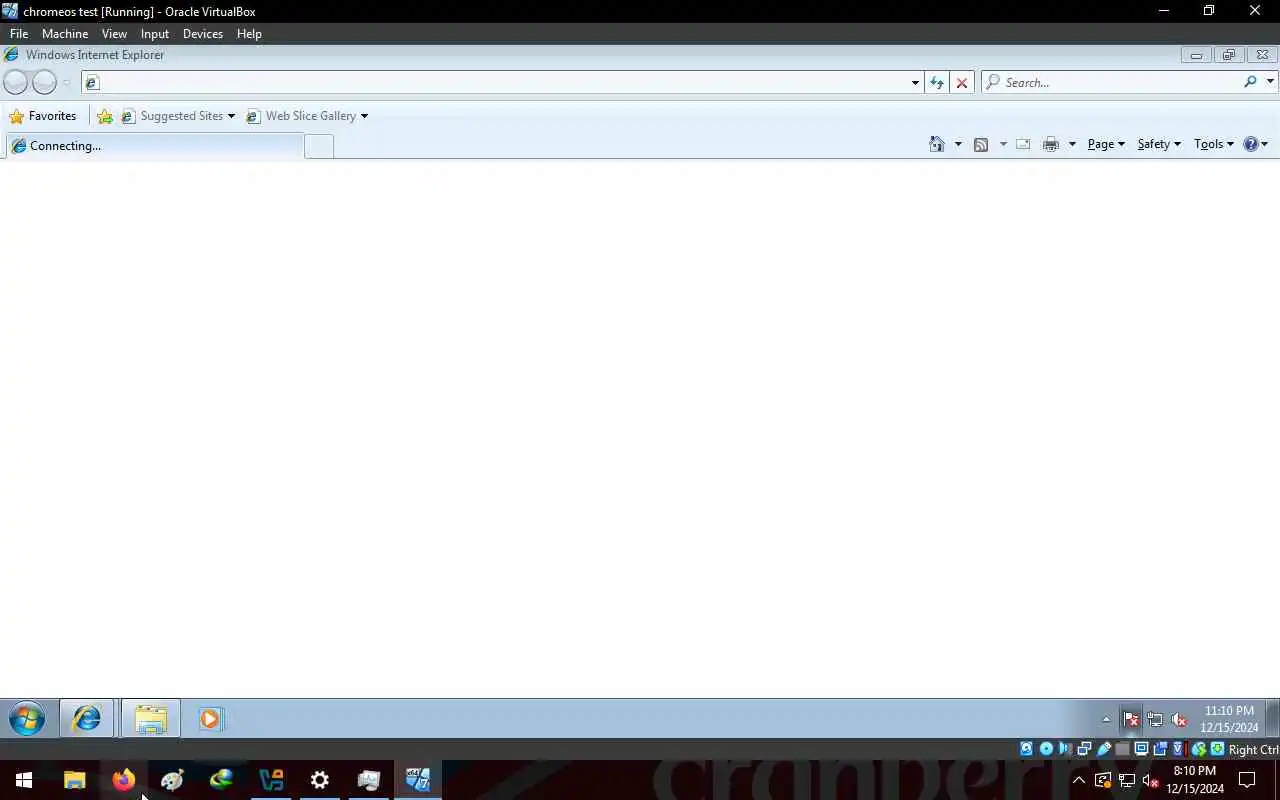
Task: Show hidden icons in host system tray
Action: (x=1079, y=780)
